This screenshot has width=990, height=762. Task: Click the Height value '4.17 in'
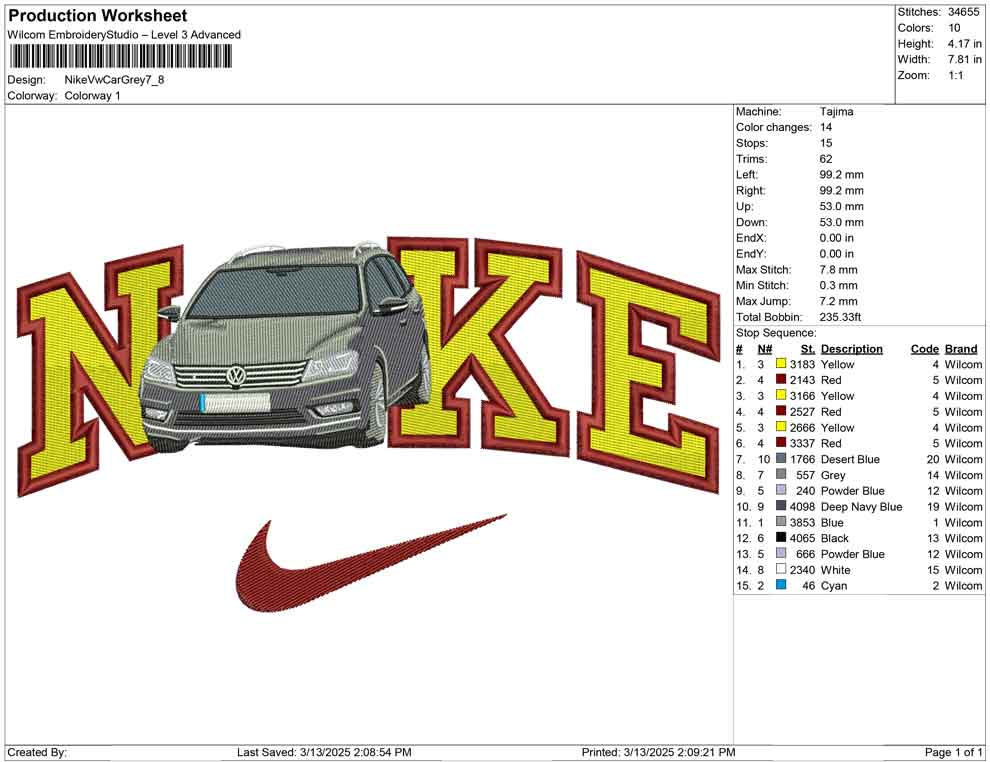click(964, 44)
